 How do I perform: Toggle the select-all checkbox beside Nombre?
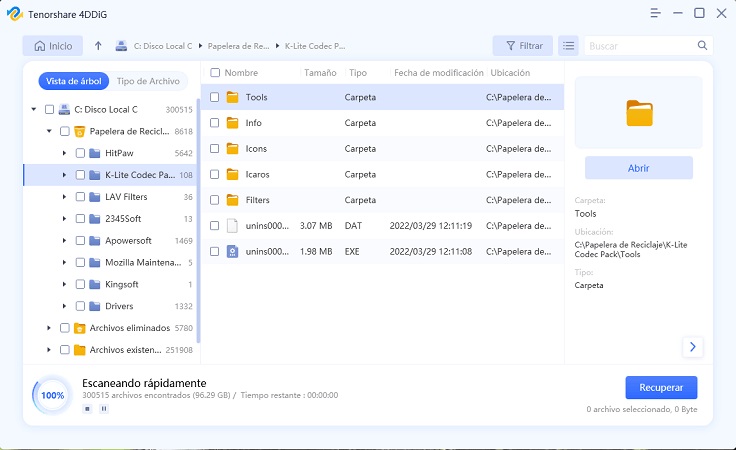(215, 73)
